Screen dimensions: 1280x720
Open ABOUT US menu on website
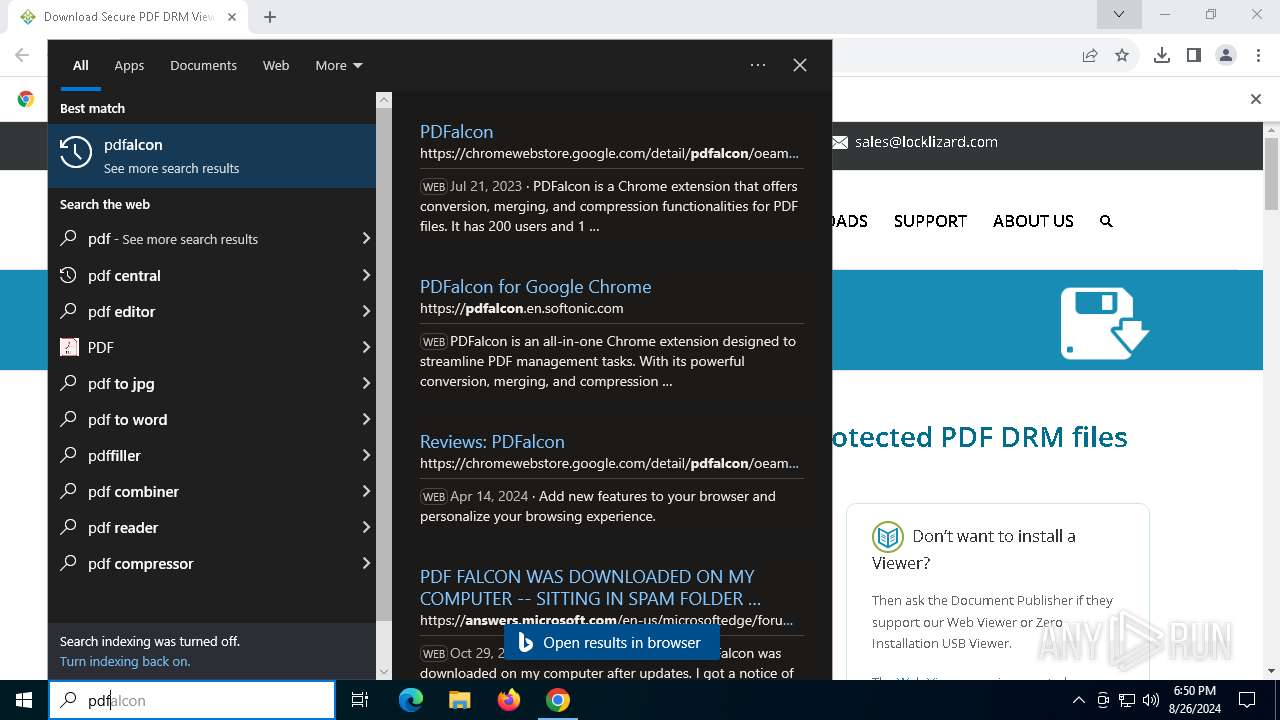coord(1033,221)
